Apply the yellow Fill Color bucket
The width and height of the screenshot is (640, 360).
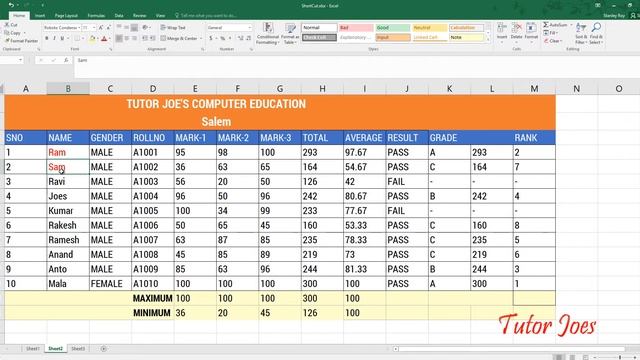click(92, 39)
